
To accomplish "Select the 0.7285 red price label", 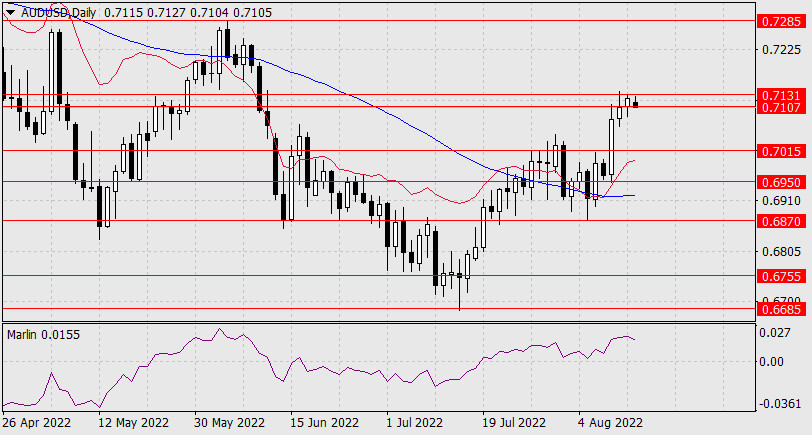I will [779, 20].
